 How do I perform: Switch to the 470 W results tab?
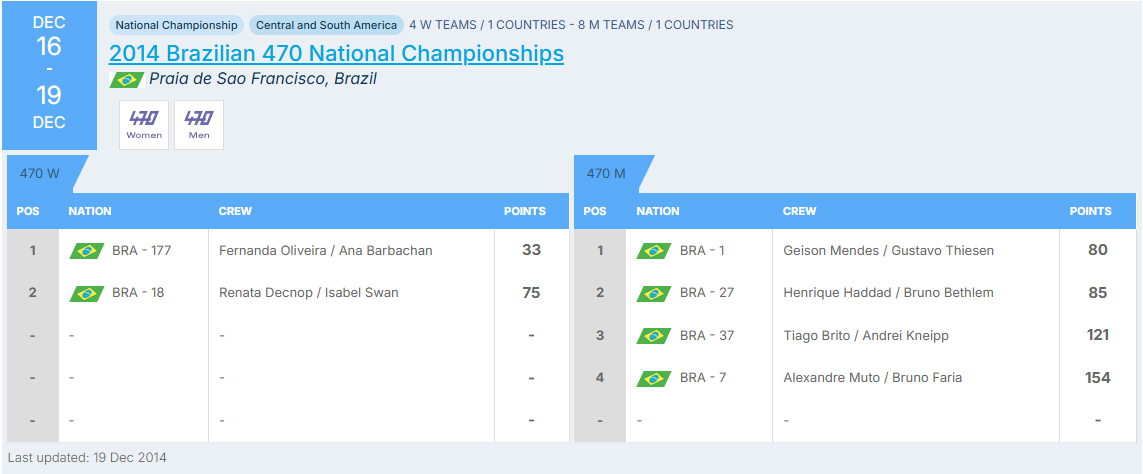pyautogui.click(x=40, y=174)
